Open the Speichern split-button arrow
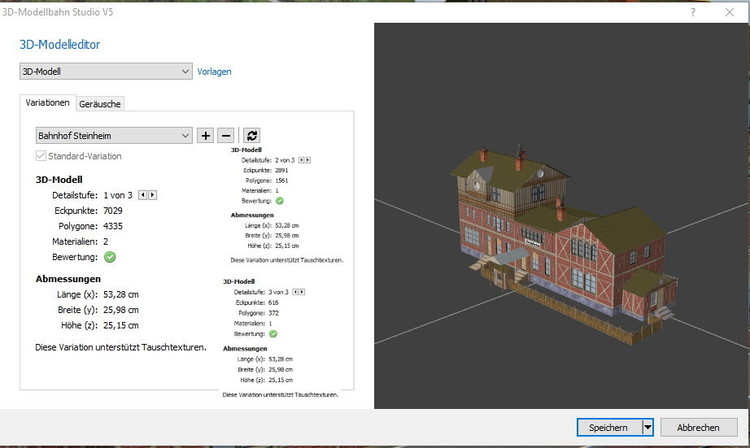The height and width of the screenshot is (448, 750). click(648, 427)
